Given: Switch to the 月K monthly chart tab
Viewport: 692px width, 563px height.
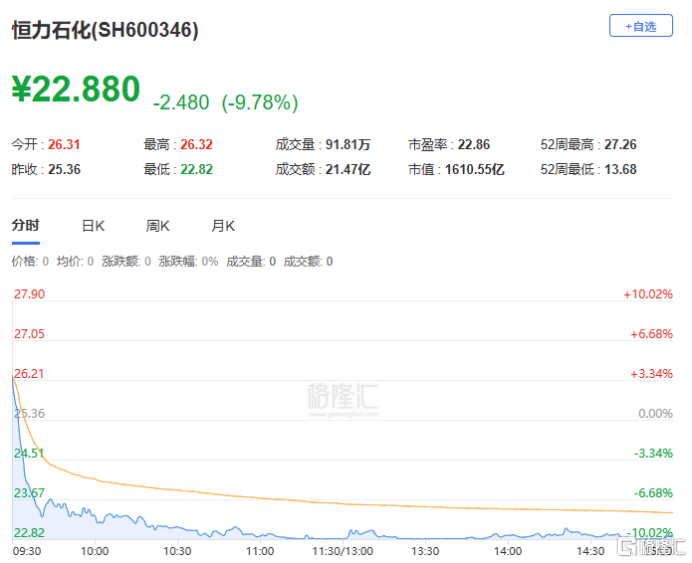Looking at the screenshot, I should [222, 226].
